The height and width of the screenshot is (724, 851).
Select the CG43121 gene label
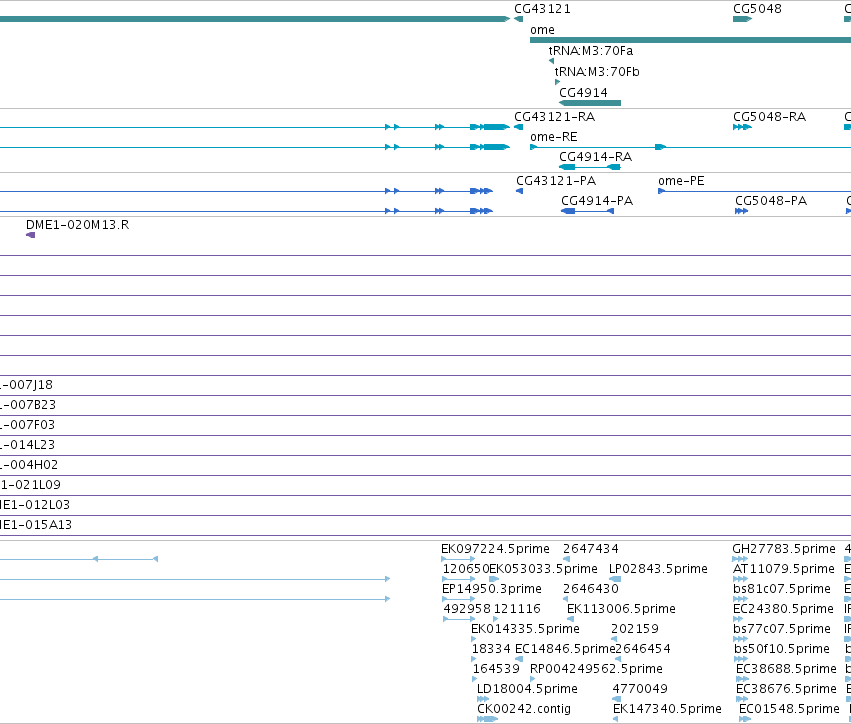pyautogui.click(x=542, y=9)
